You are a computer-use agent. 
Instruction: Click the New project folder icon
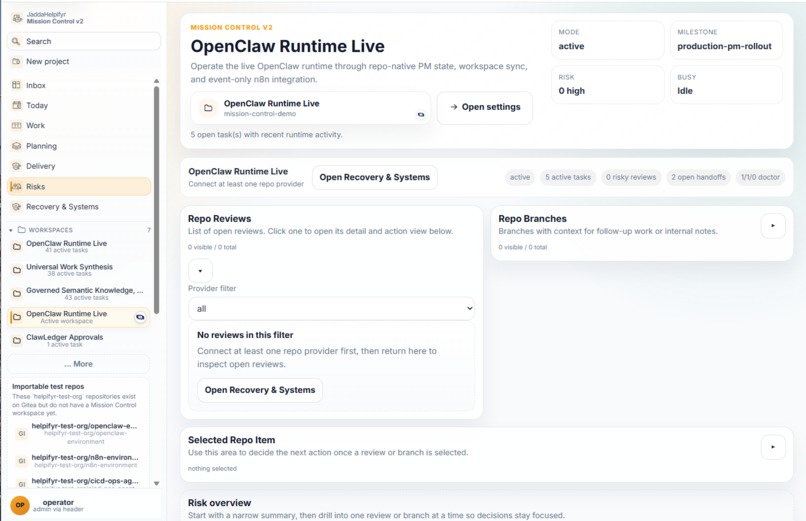coord(16,61)
